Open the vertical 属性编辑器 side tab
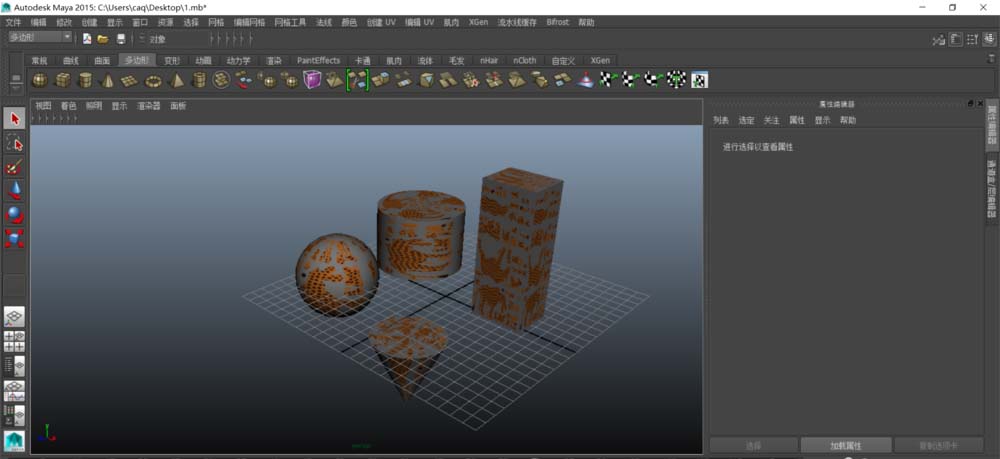Screen dimensions: 1000x459 pos(992,124)
